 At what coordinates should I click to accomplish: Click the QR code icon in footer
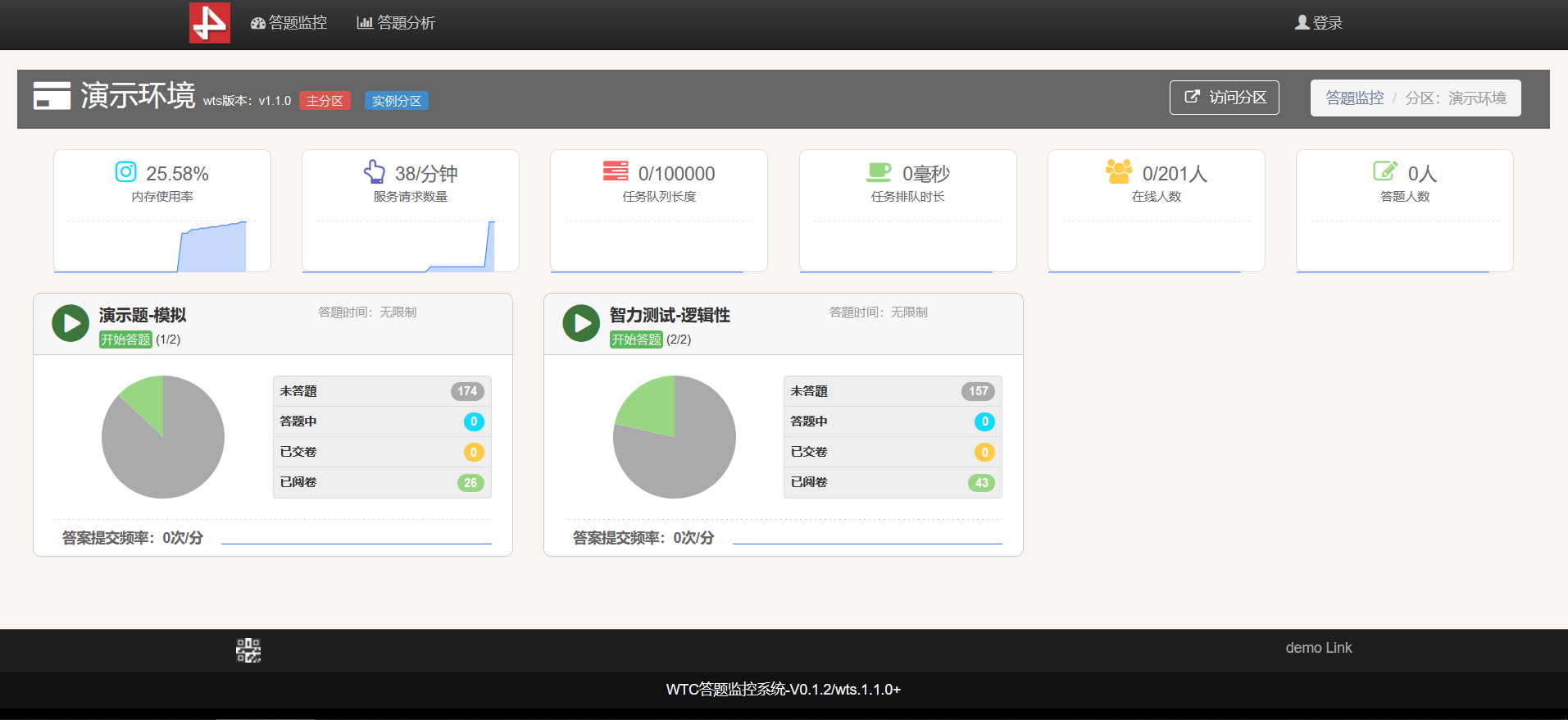[248, 650]
